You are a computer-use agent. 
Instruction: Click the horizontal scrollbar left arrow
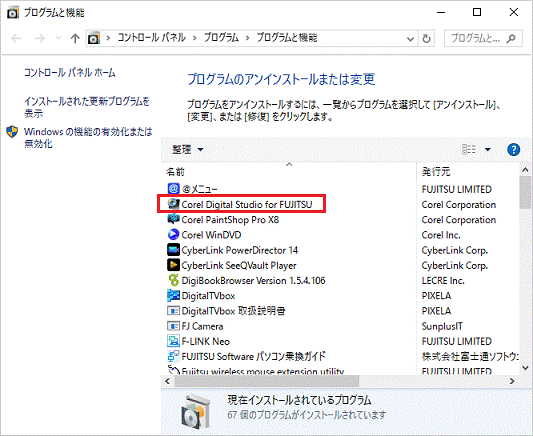[167, 381]
